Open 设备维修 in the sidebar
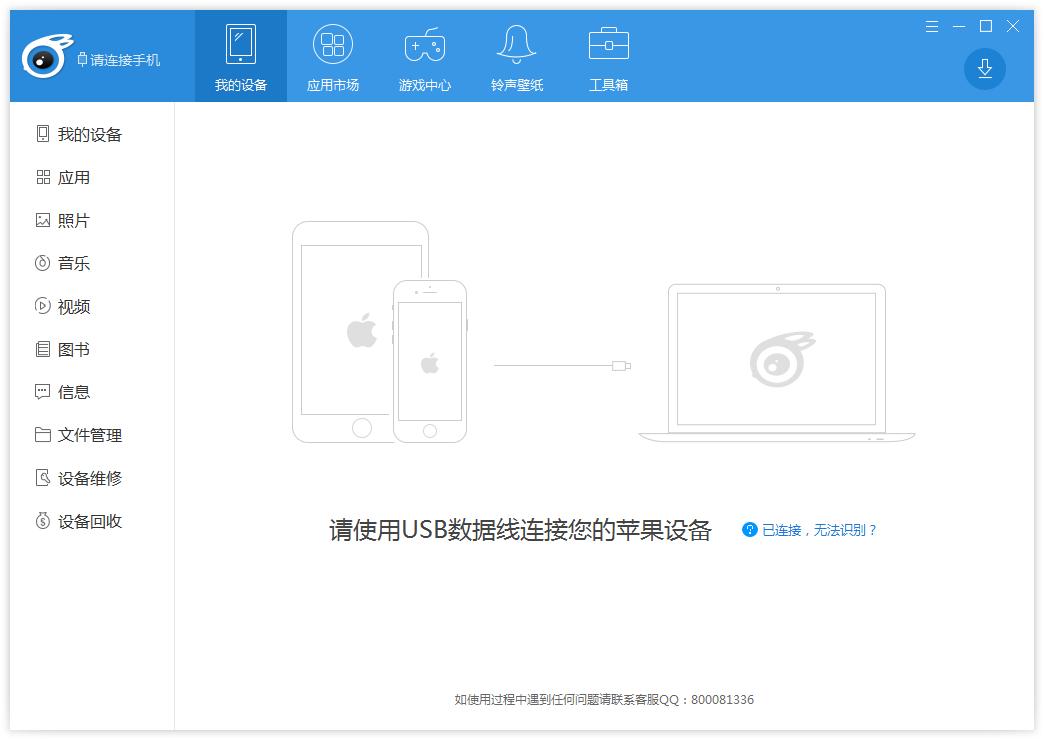Screen dimensions: 1044x740 click(90, 478)
